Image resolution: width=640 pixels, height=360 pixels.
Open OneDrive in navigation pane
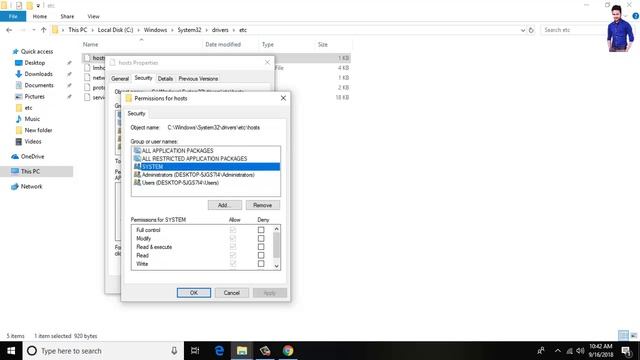point(32,156)
